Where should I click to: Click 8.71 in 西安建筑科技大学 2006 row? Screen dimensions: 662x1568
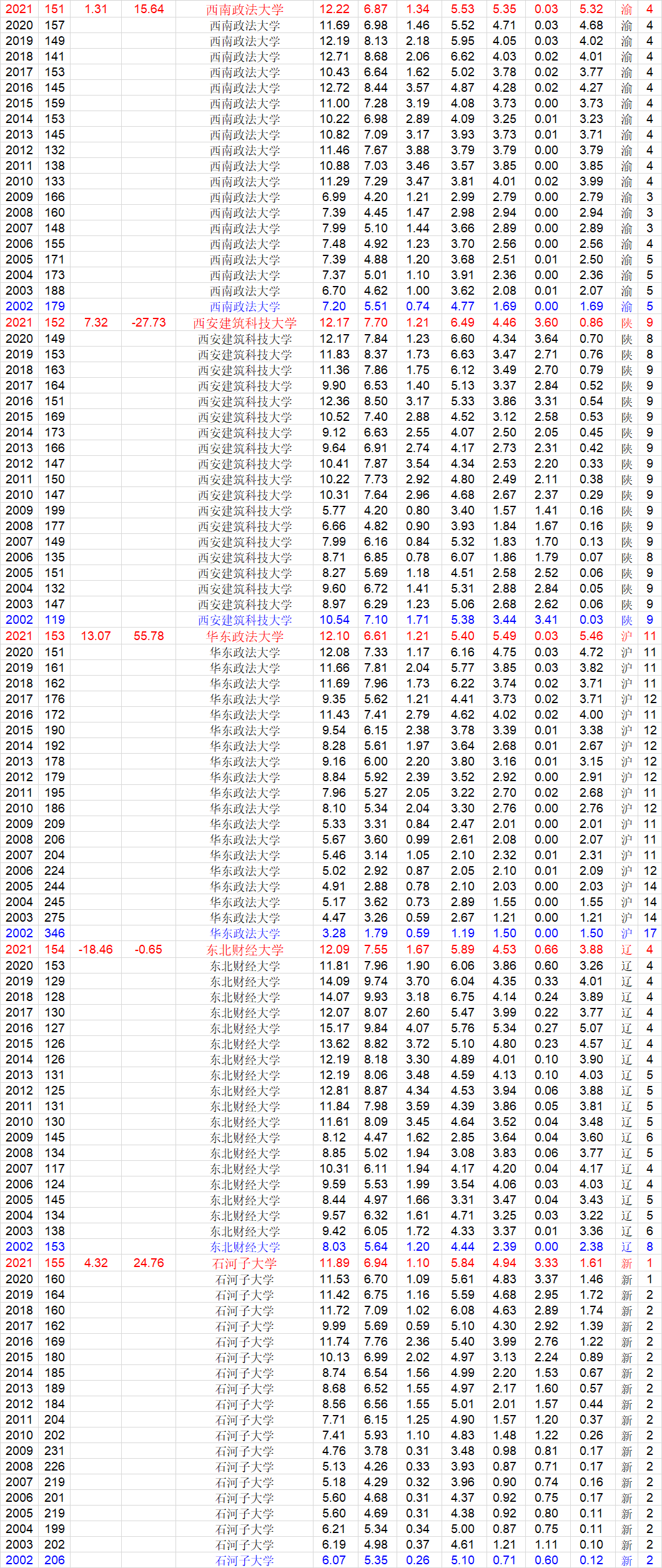tap(334, 558)
